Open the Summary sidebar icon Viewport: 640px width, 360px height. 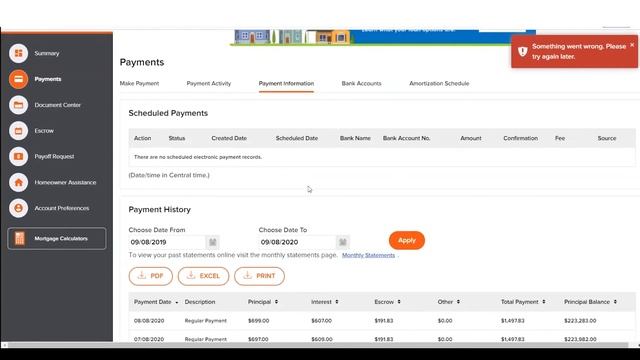click(x=18, y=53)
